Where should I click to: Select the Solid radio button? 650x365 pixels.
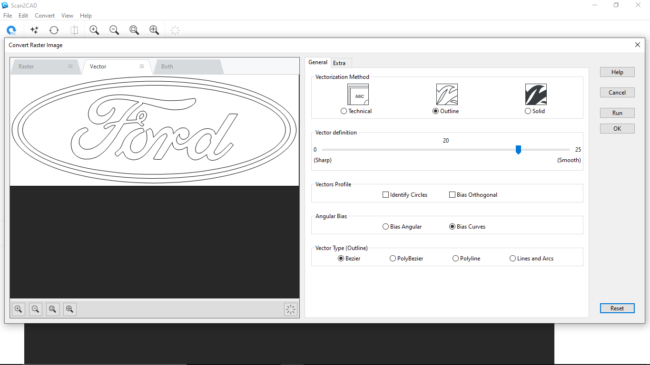(528, 111)
